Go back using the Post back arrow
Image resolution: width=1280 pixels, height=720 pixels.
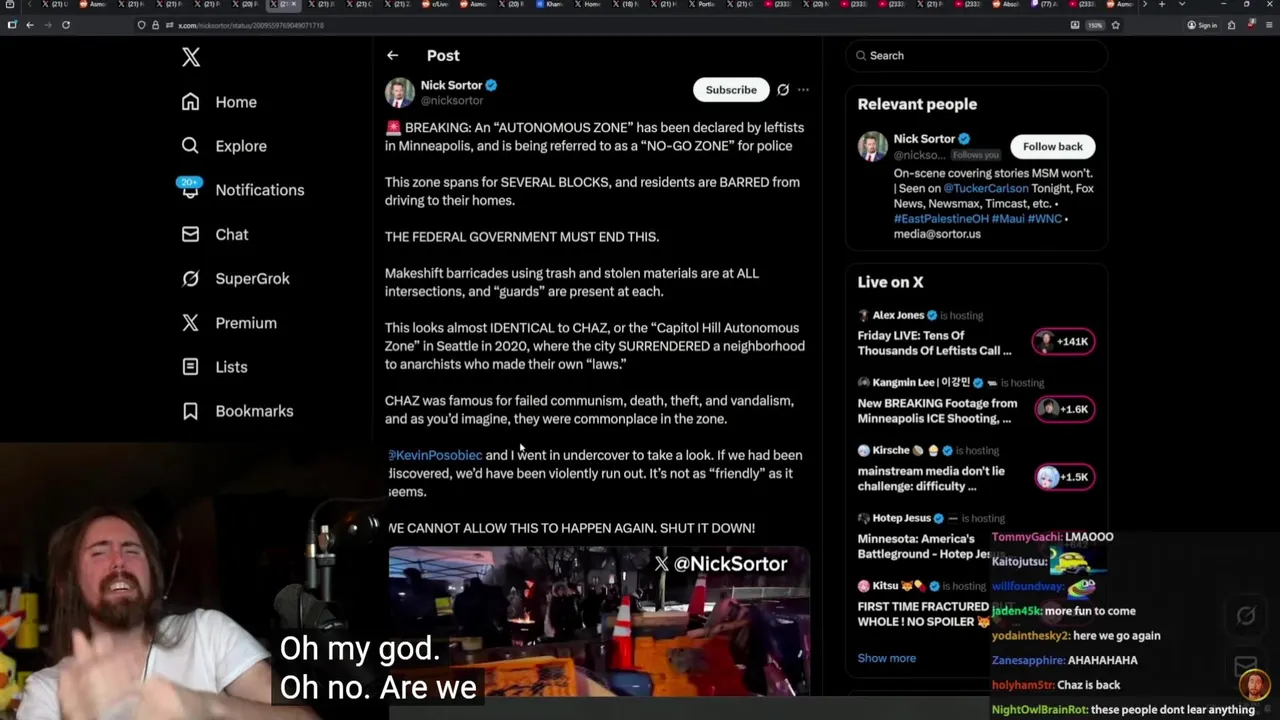point(393,56)
